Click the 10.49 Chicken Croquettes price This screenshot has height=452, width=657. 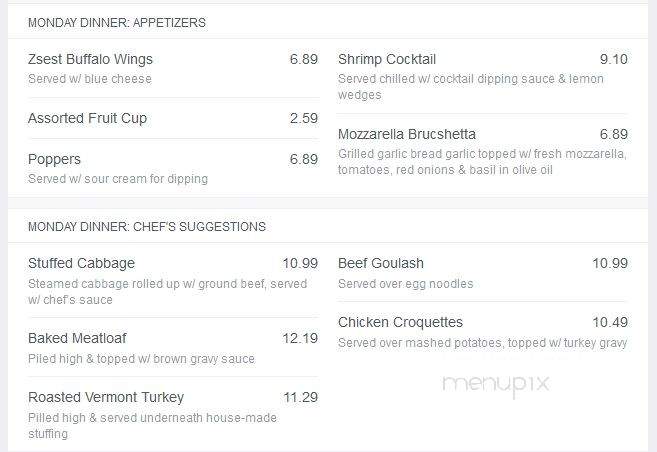click(x=610, y=323)
